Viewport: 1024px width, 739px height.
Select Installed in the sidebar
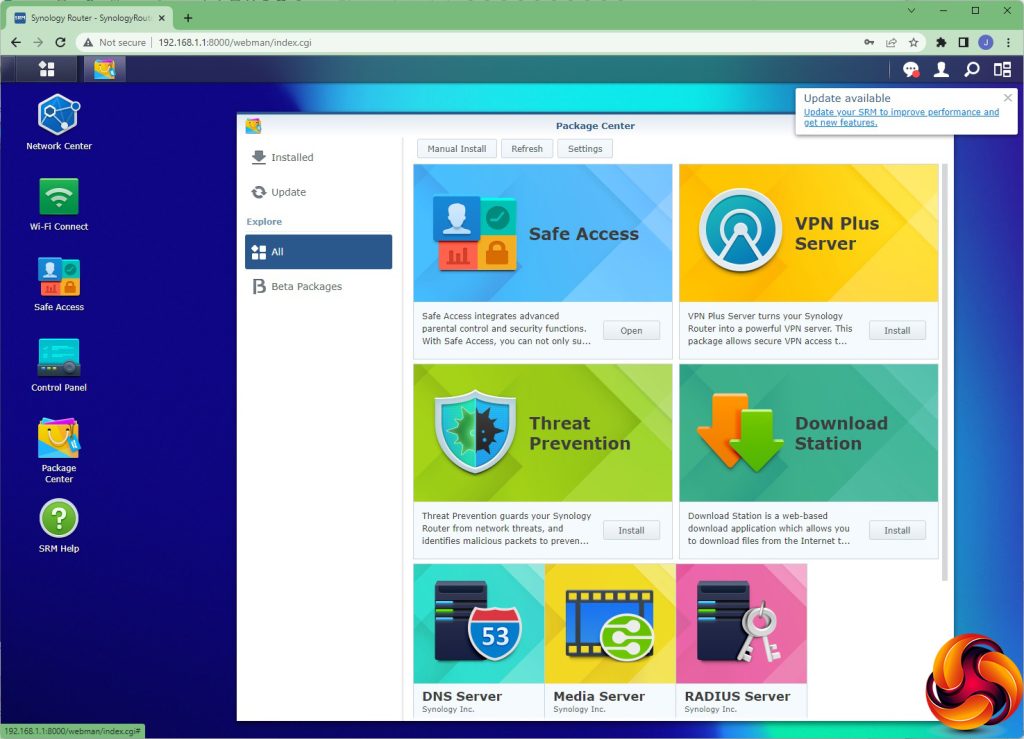[318, 157]
